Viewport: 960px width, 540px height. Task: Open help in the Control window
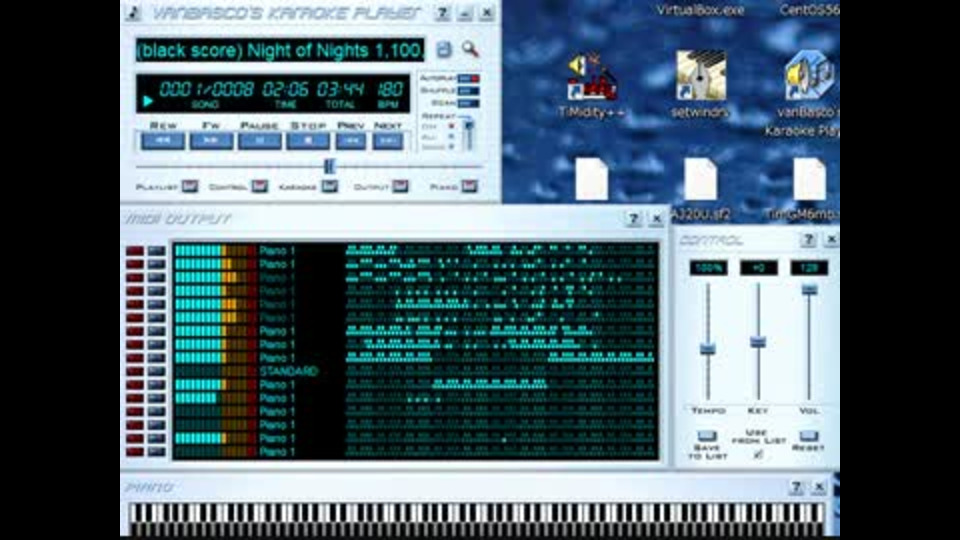point(808,239)
